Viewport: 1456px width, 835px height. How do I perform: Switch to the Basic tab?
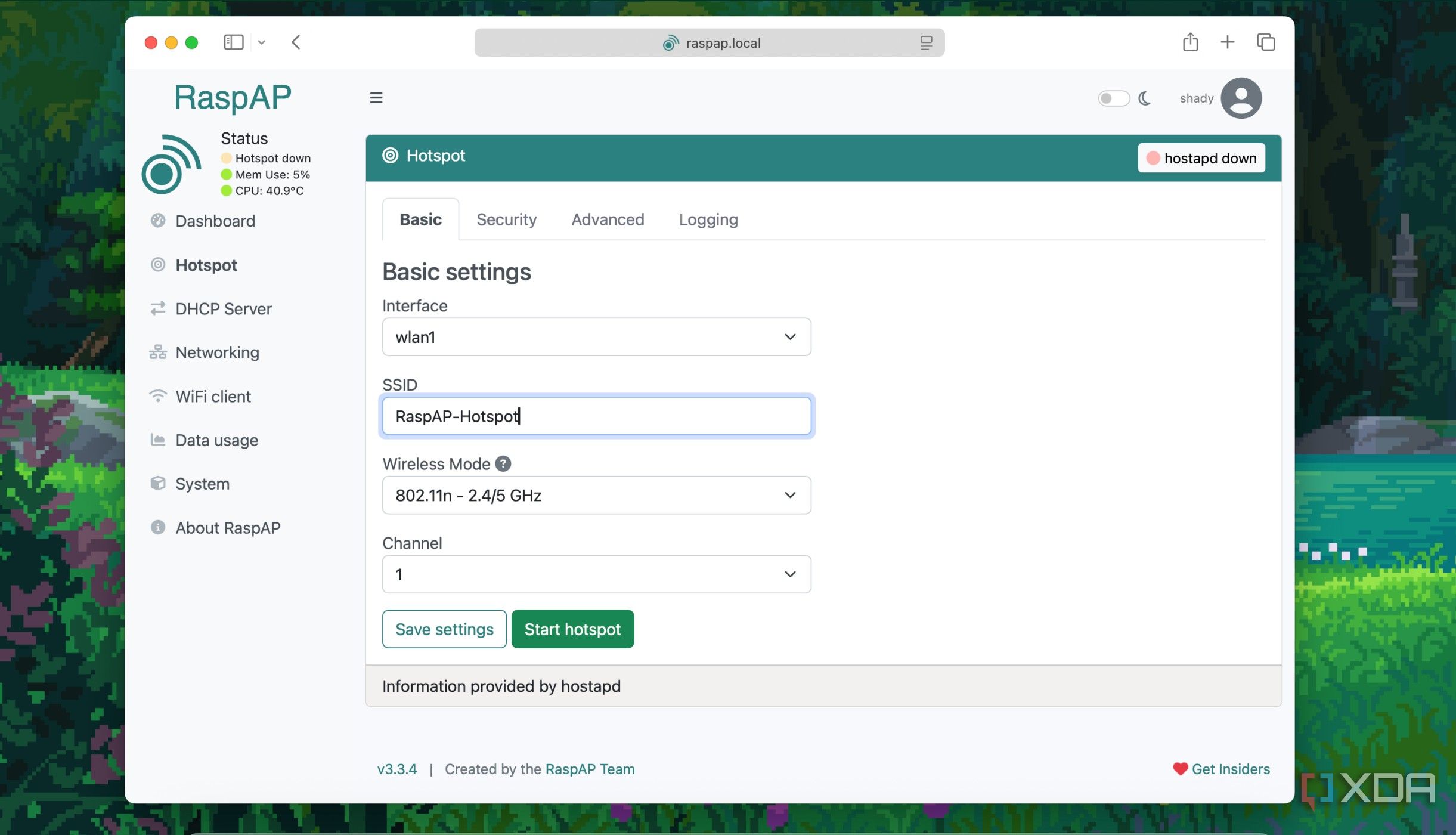click(x=420, y=219)
